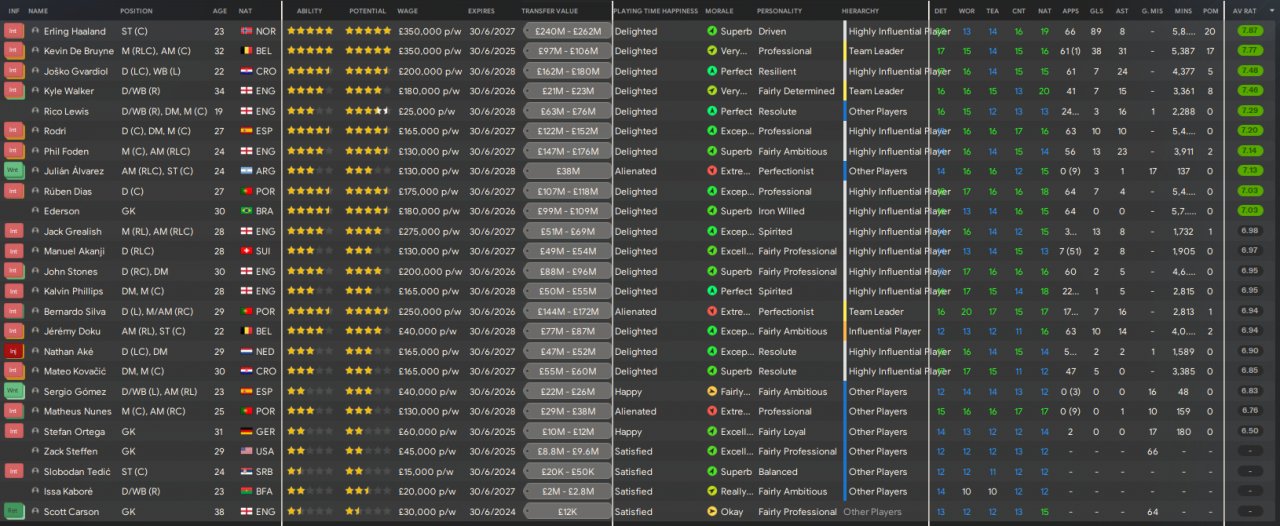Click Stefan Ortega's Germany flag icon
The width and height of the screenshot is (1280, 526).
point(247,431)
